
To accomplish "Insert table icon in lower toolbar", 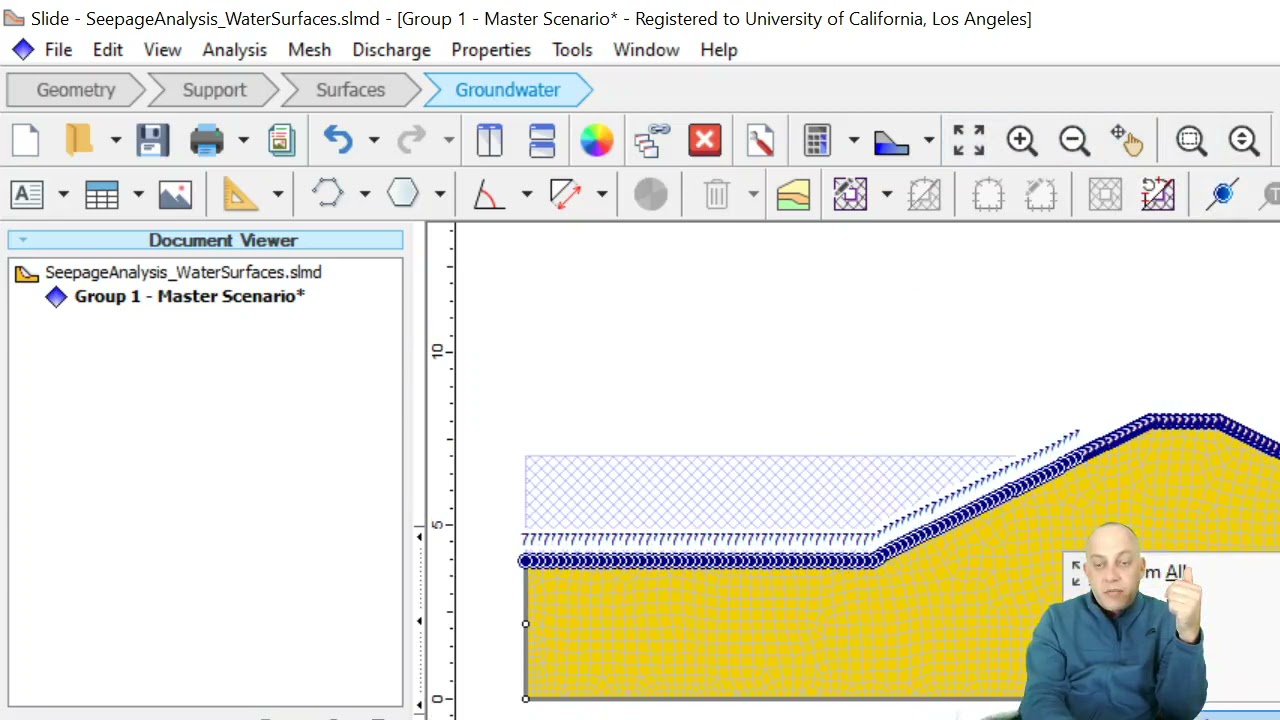I will (102, 194).
